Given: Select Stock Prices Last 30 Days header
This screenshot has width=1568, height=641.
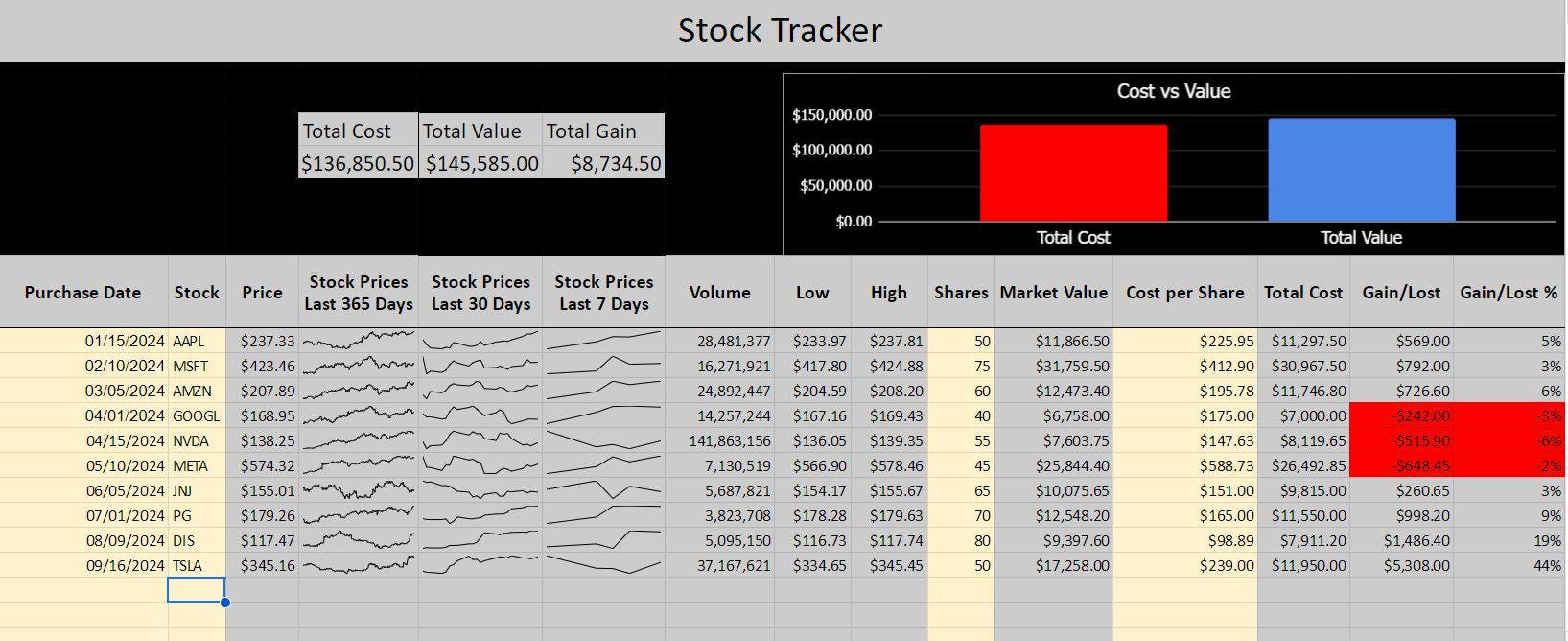Looking at the screenshot, I should click(x=480, y=293).
